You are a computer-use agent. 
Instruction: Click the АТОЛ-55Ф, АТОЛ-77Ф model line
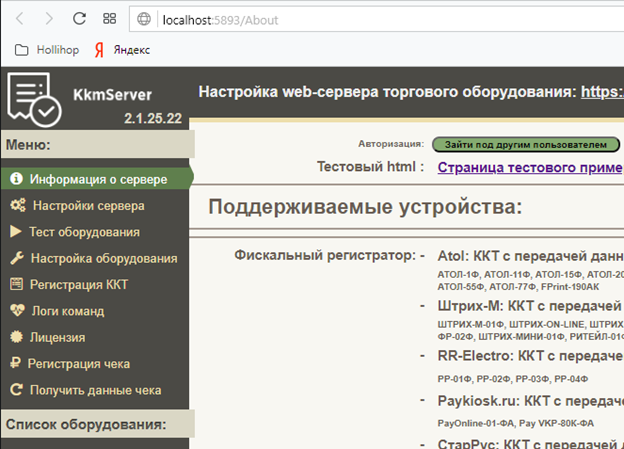tap(518, 287)
